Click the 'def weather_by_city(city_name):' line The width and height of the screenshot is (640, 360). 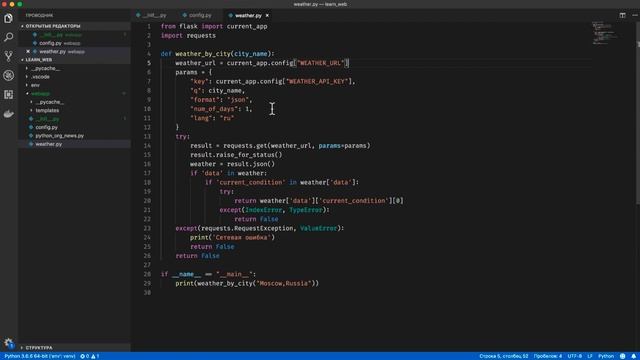[x=218, y=54]
